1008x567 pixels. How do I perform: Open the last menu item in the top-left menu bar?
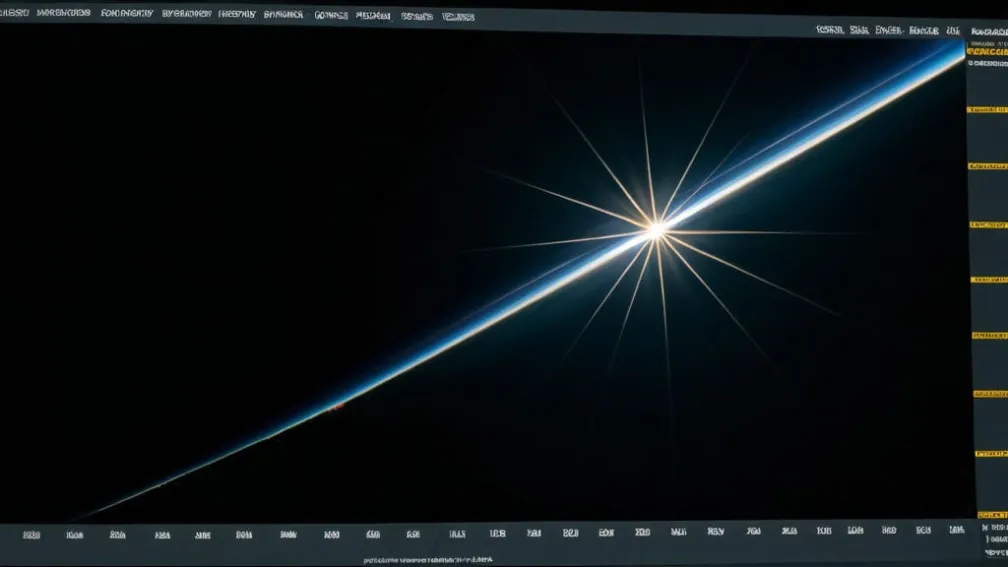(458, 17)
